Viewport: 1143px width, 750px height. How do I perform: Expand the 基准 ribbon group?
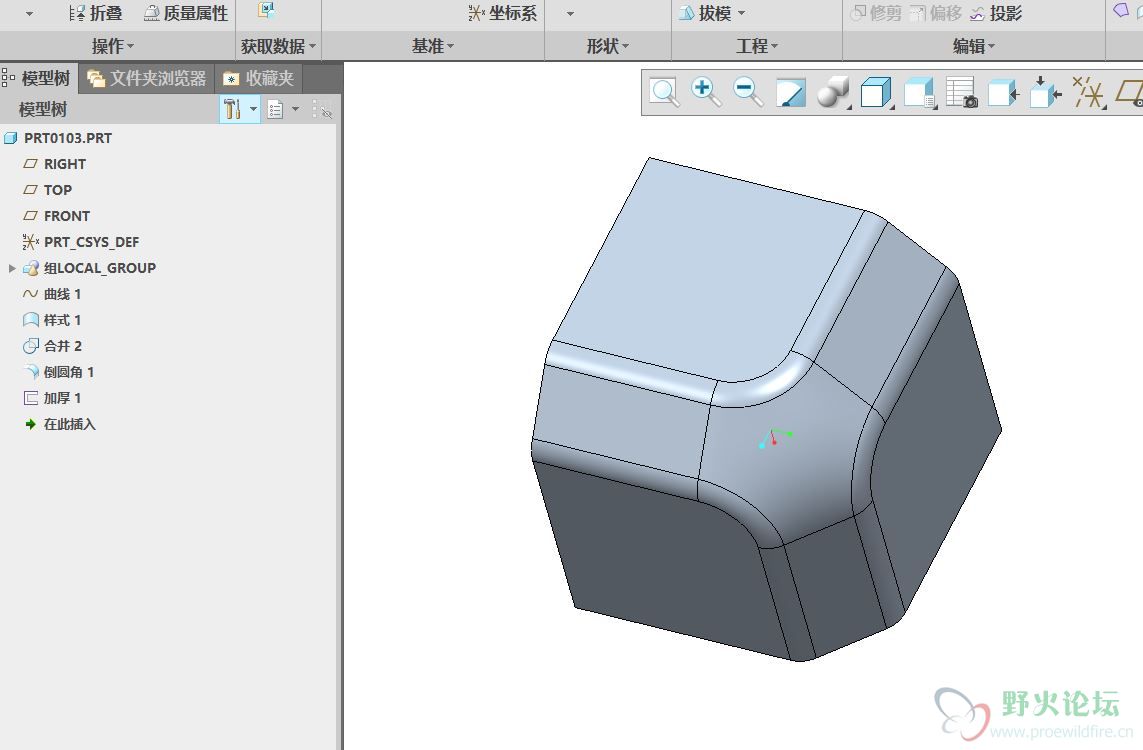pyautogui.click(x=433, y=46)
